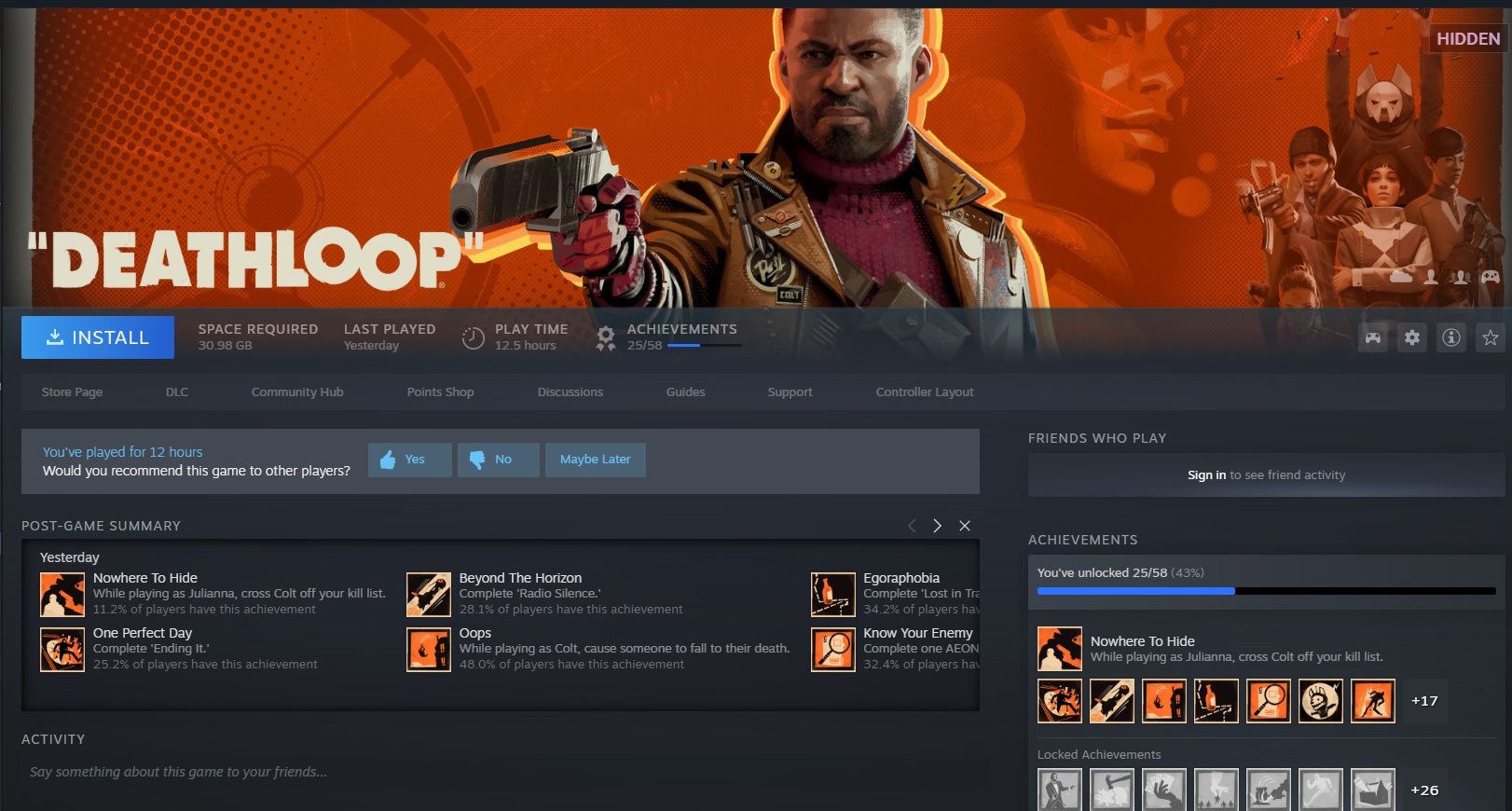Screen dimensions: 1512x811
Task: Click the 'Last Played Yesterday' text
Action: coord(390,337)
